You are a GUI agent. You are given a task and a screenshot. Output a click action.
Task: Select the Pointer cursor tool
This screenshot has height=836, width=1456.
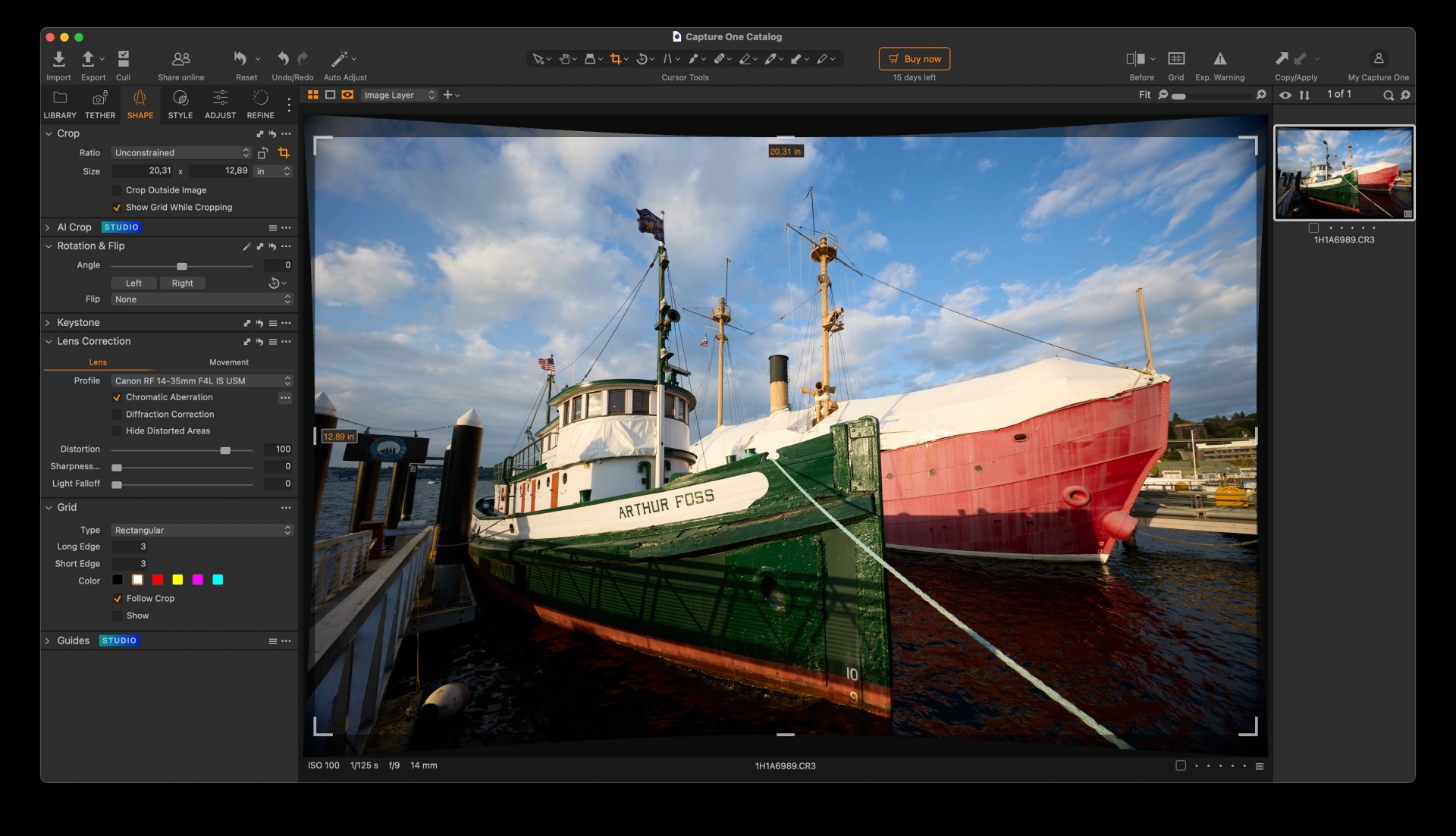[x=538, y=59]
